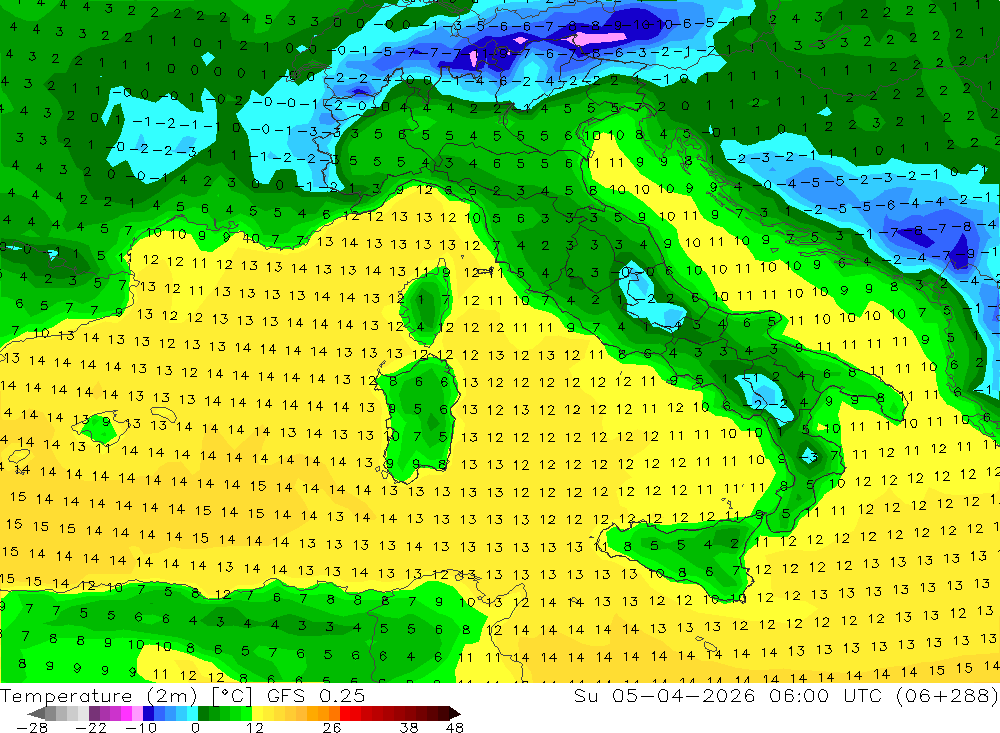This screenshot has height=733, width=1000.
Task: Click the gray left arrow end of color scale
Action: (x=36, y=713)
